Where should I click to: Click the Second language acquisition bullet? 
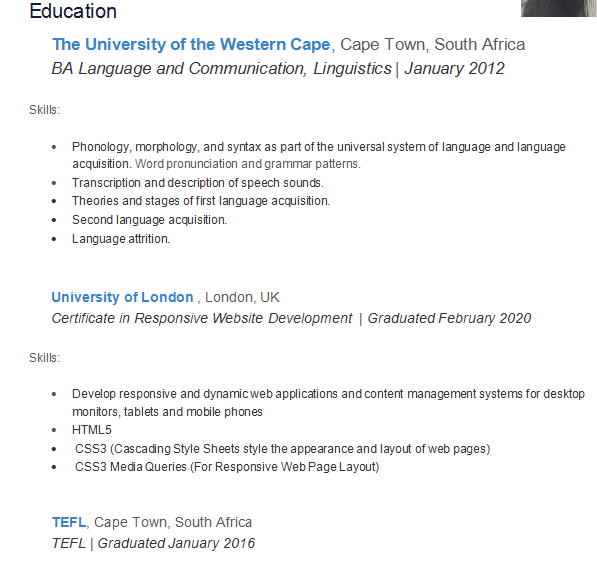click(x=149, y=220)
